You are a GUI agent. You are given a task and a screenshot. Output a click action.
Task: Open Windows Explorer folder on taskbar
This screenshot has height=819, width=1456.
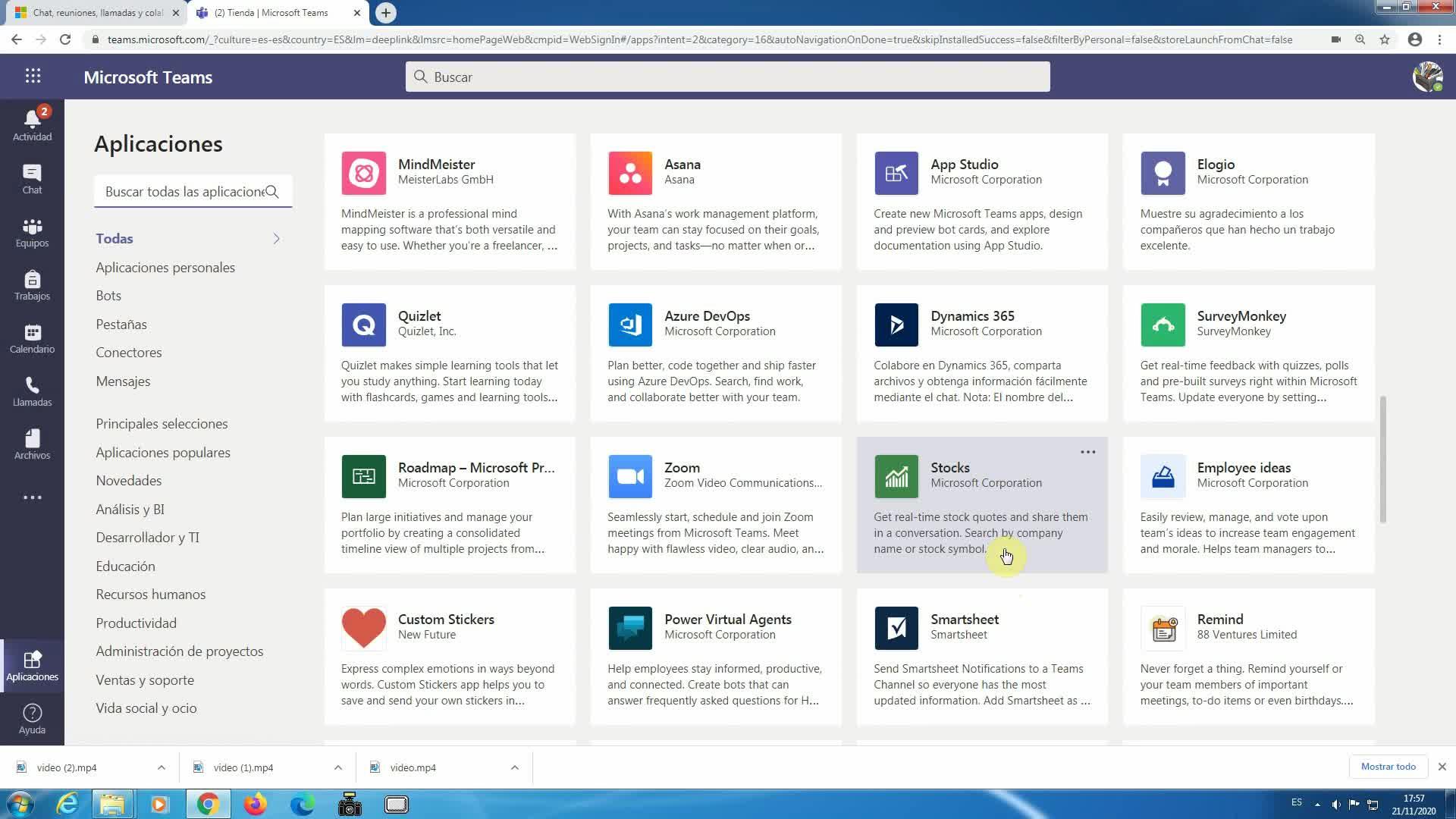point(112,804)
